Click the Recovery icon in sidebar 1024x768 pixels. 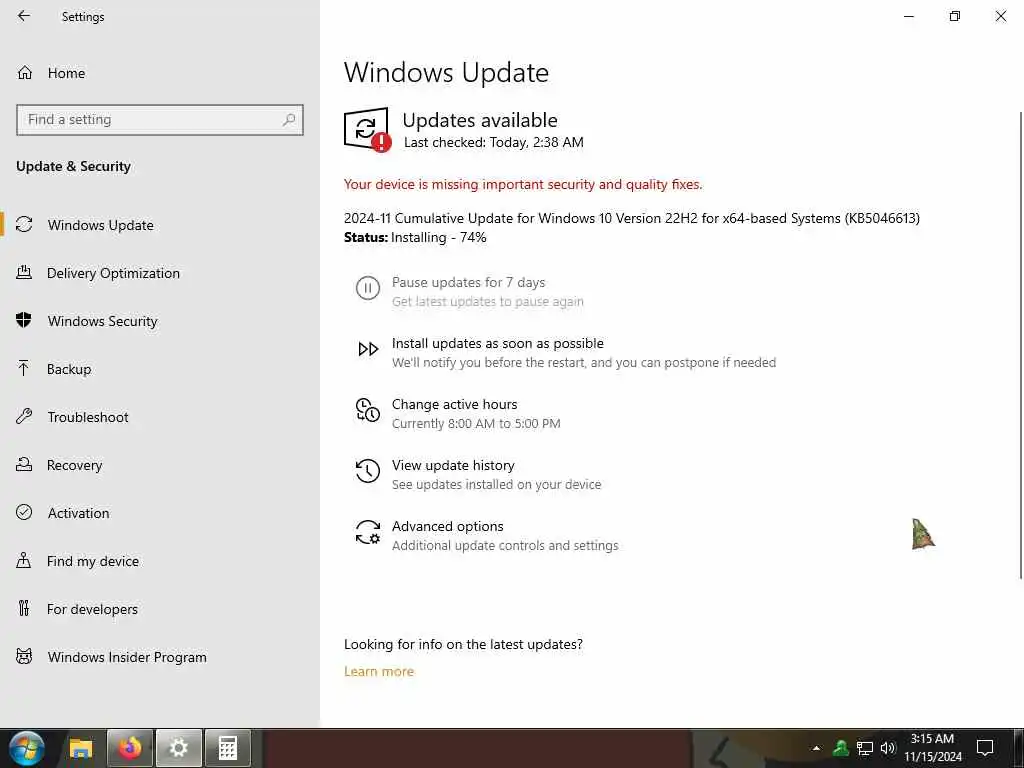24,464
